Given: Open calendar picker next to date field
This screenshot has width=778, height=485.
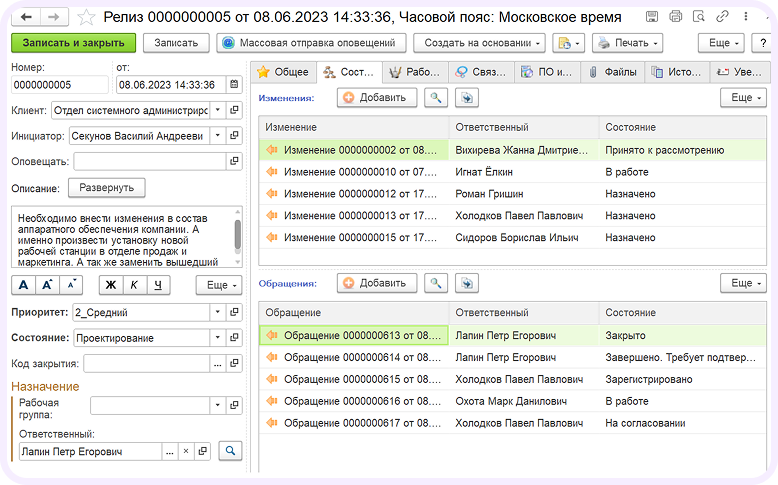Looking at the screenshot, I should point(234,84).
